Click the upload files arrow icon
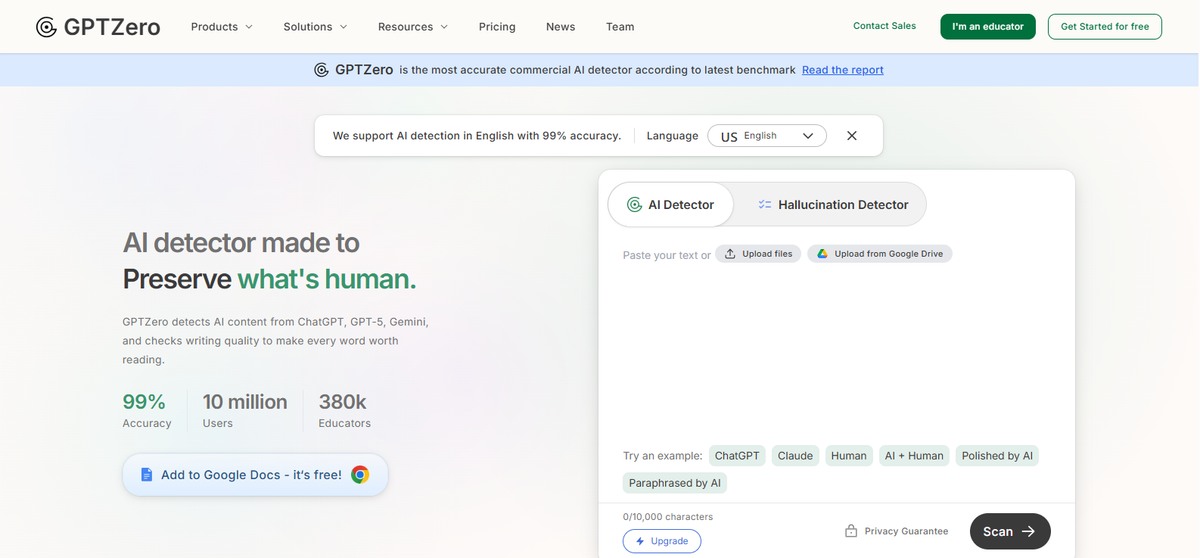This screenshot has width=1200, height=558. point(730,254)
